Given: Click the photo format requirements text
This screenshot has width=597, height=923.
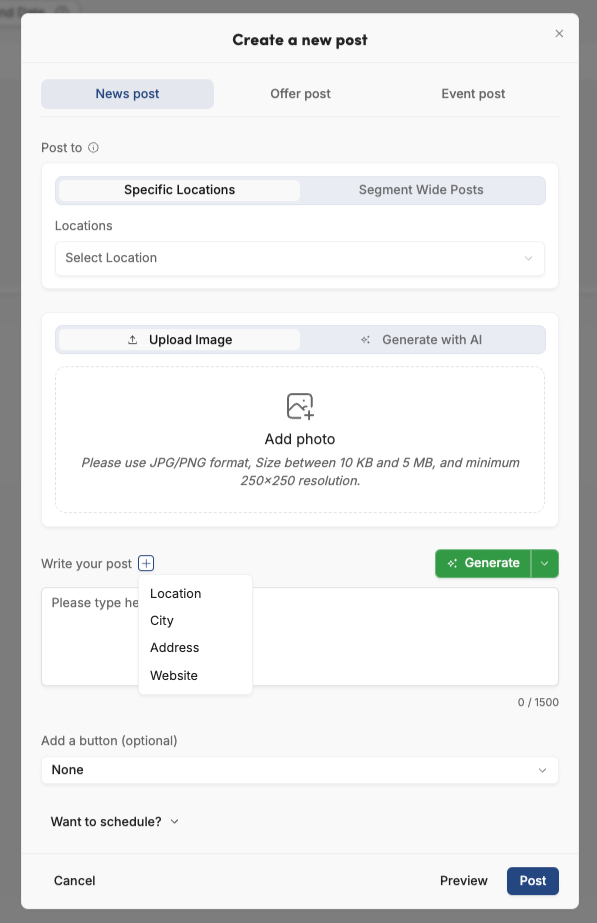Looking at the screenshot, I should click(x=300, y=472).
